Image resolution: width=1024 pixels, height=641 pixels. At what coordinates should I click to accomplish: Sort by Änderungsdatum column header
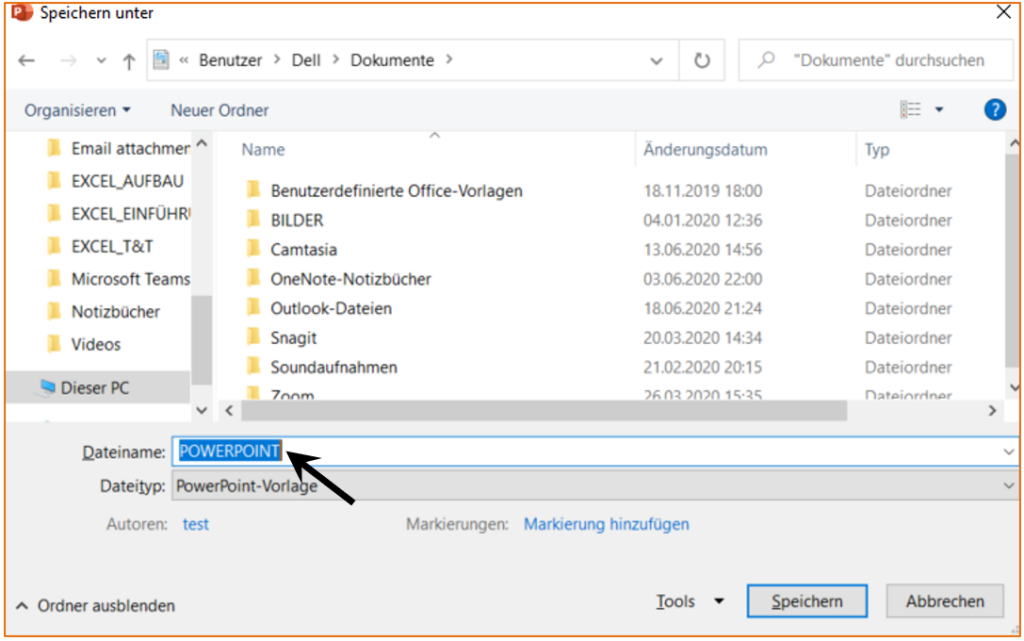[x=705, y=149]
